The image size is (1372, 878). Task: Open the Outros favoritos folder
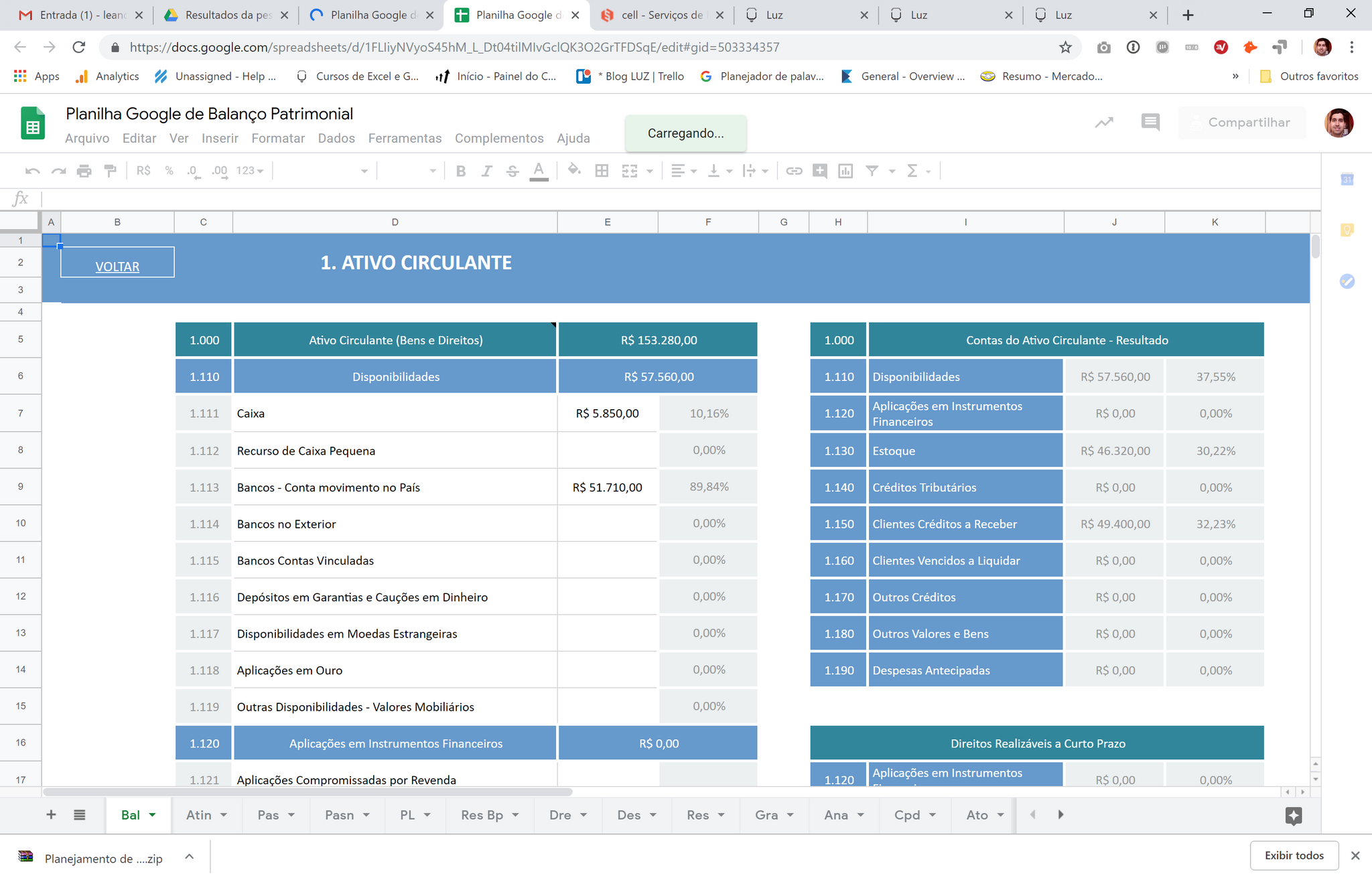[1309, 76]
